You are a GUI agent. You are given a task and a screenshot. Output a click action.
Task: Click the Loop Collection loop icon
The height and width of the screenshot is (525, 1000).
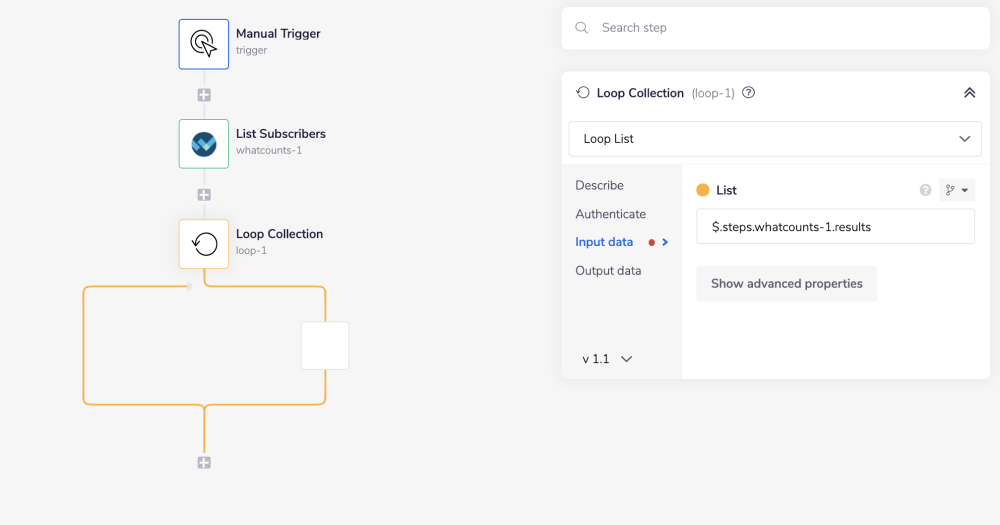[204, 244]
